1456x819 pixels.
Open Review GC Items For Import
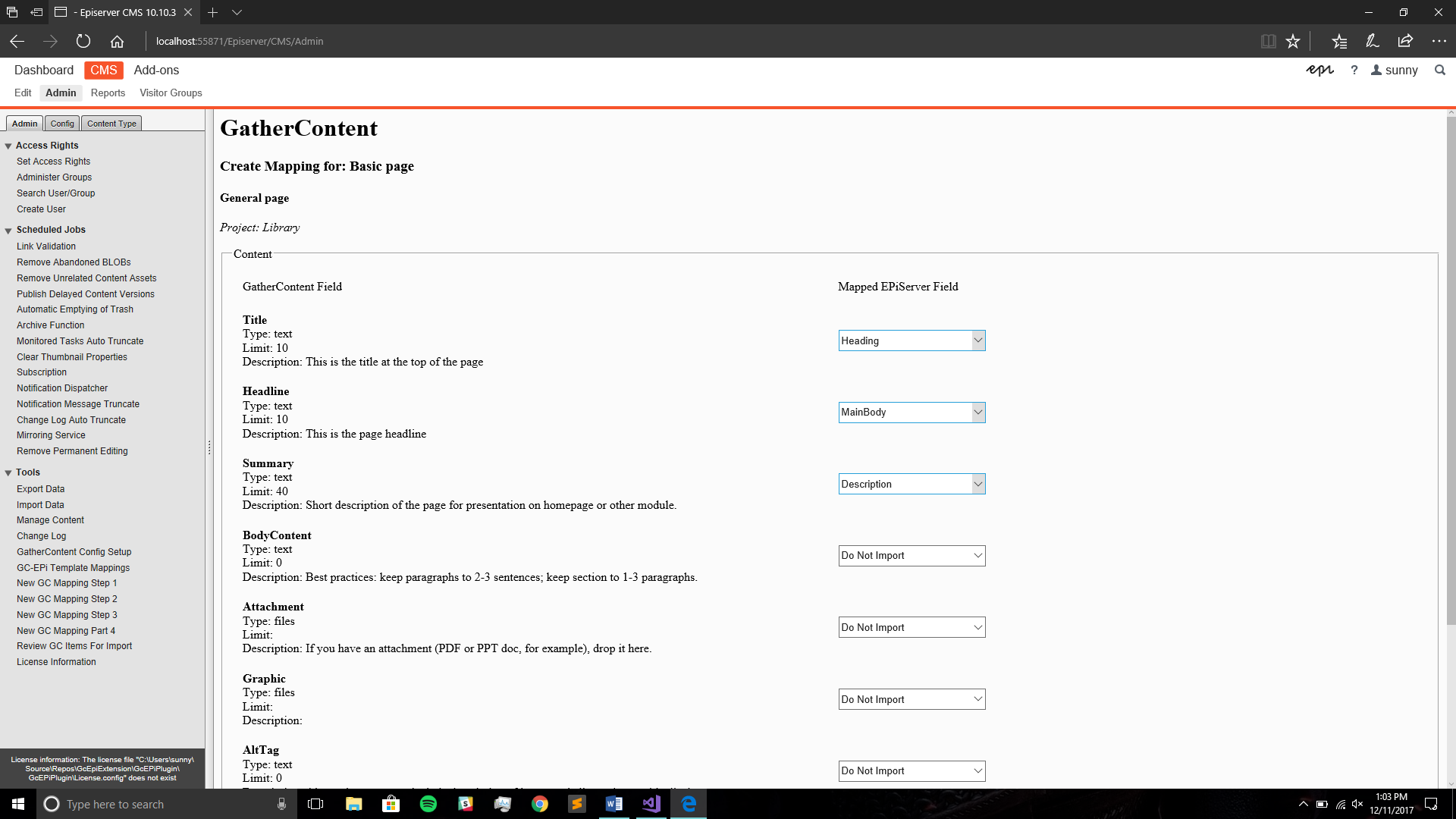pyautogui.click(x=74, y=646)
